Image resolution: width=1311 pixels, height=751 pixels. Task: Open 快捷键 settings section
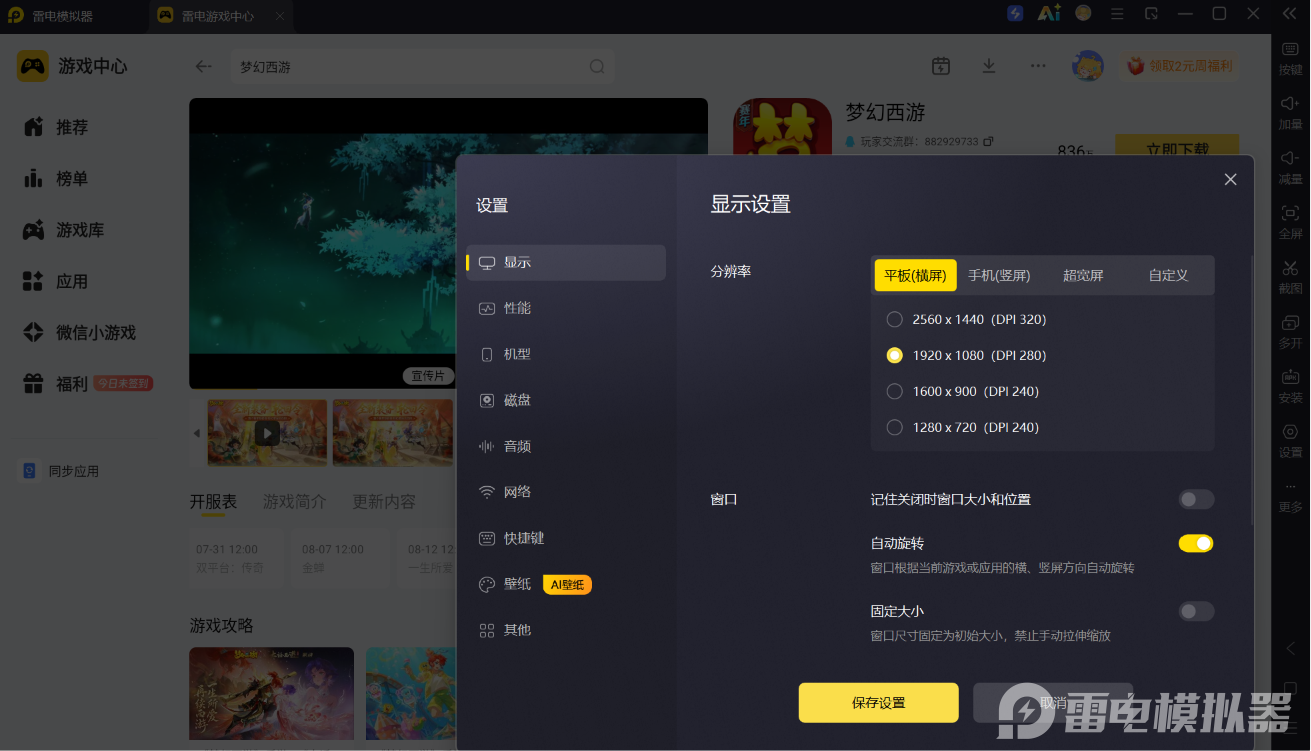tap(566, 539)
